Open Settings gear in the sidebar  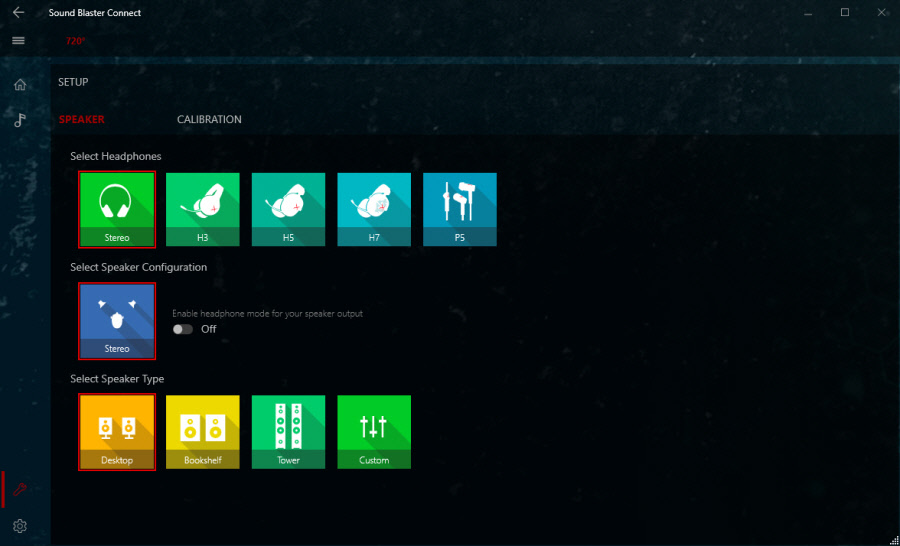tap(20, 526)
